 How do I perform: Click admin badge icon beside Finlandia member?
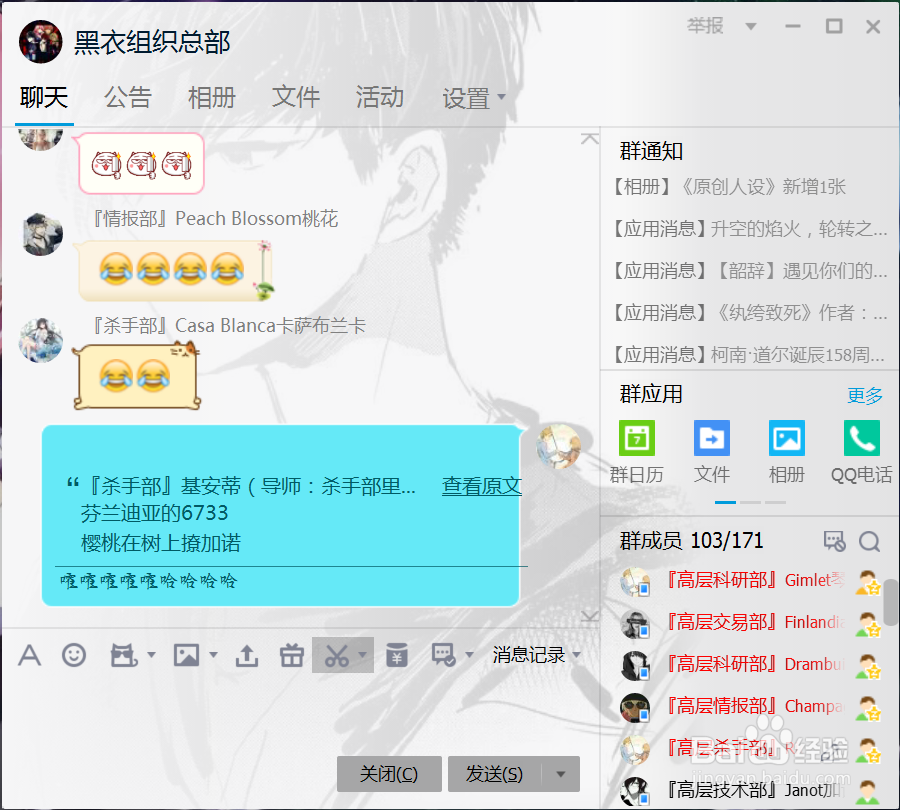pyautogui.click(x=867, y=623)
